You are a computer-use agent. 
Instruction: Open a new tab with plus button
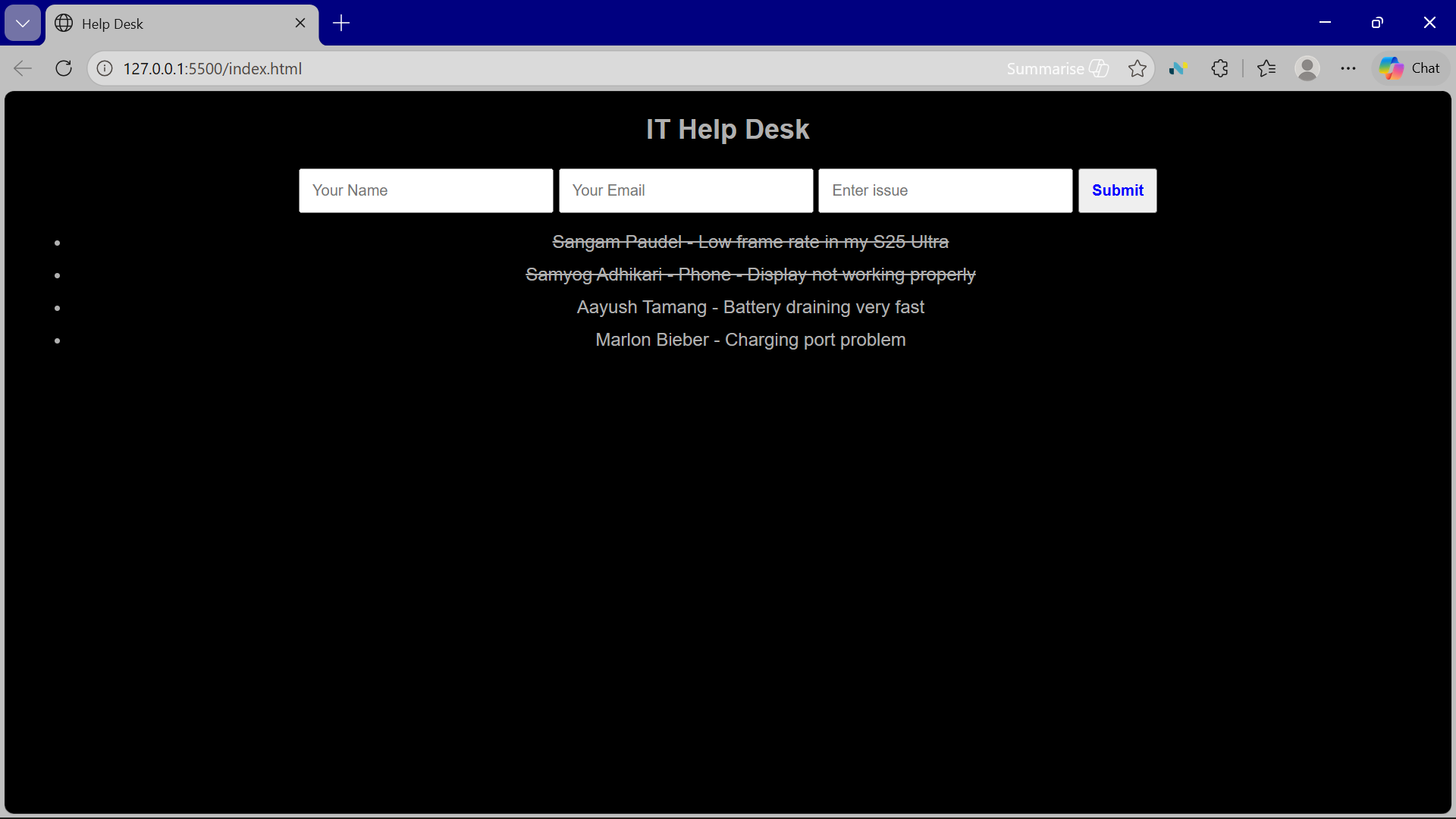click(341, 24)
